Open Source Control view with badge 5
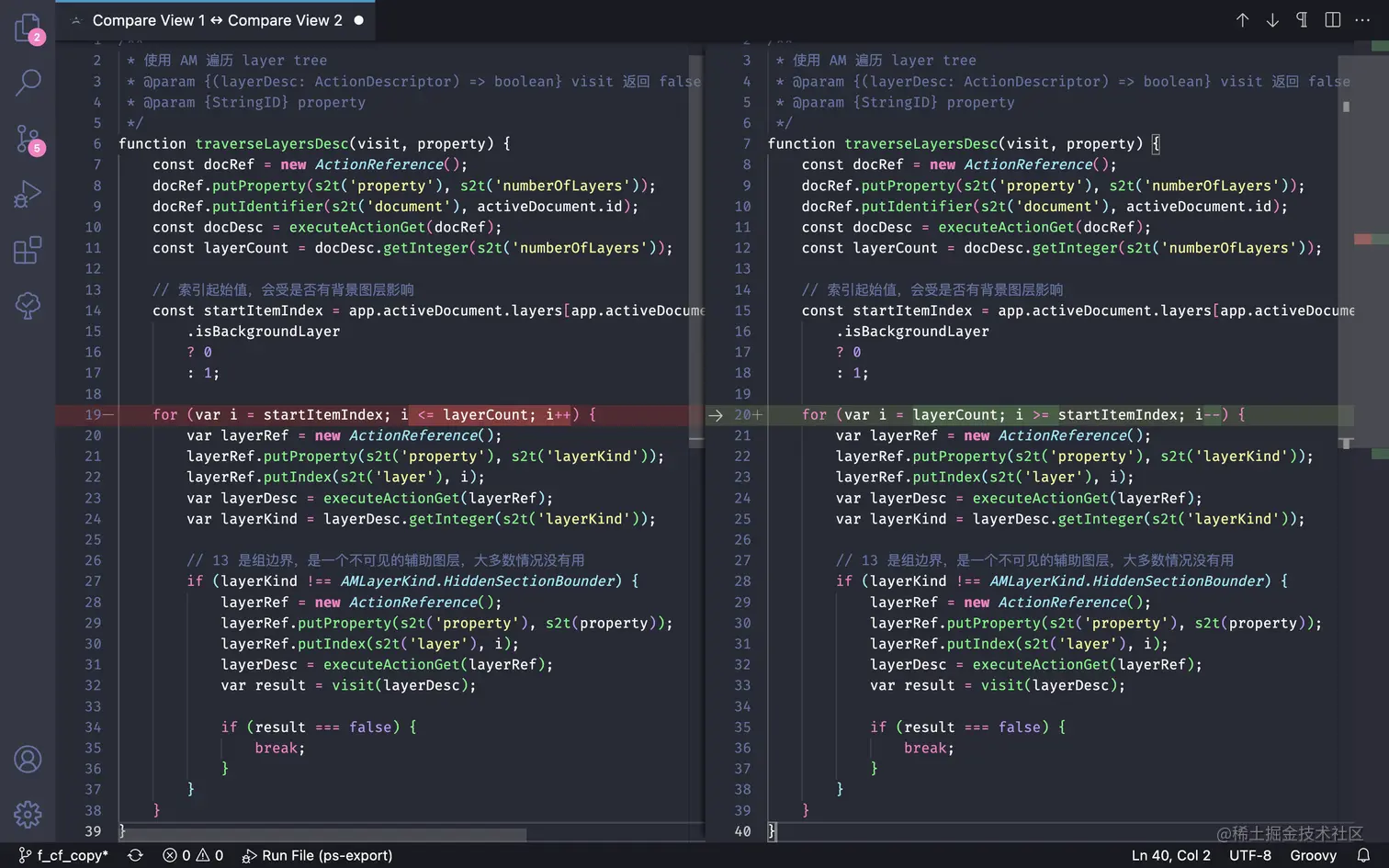This screenshot has height=868, width=1389. (x=28, y=140)
